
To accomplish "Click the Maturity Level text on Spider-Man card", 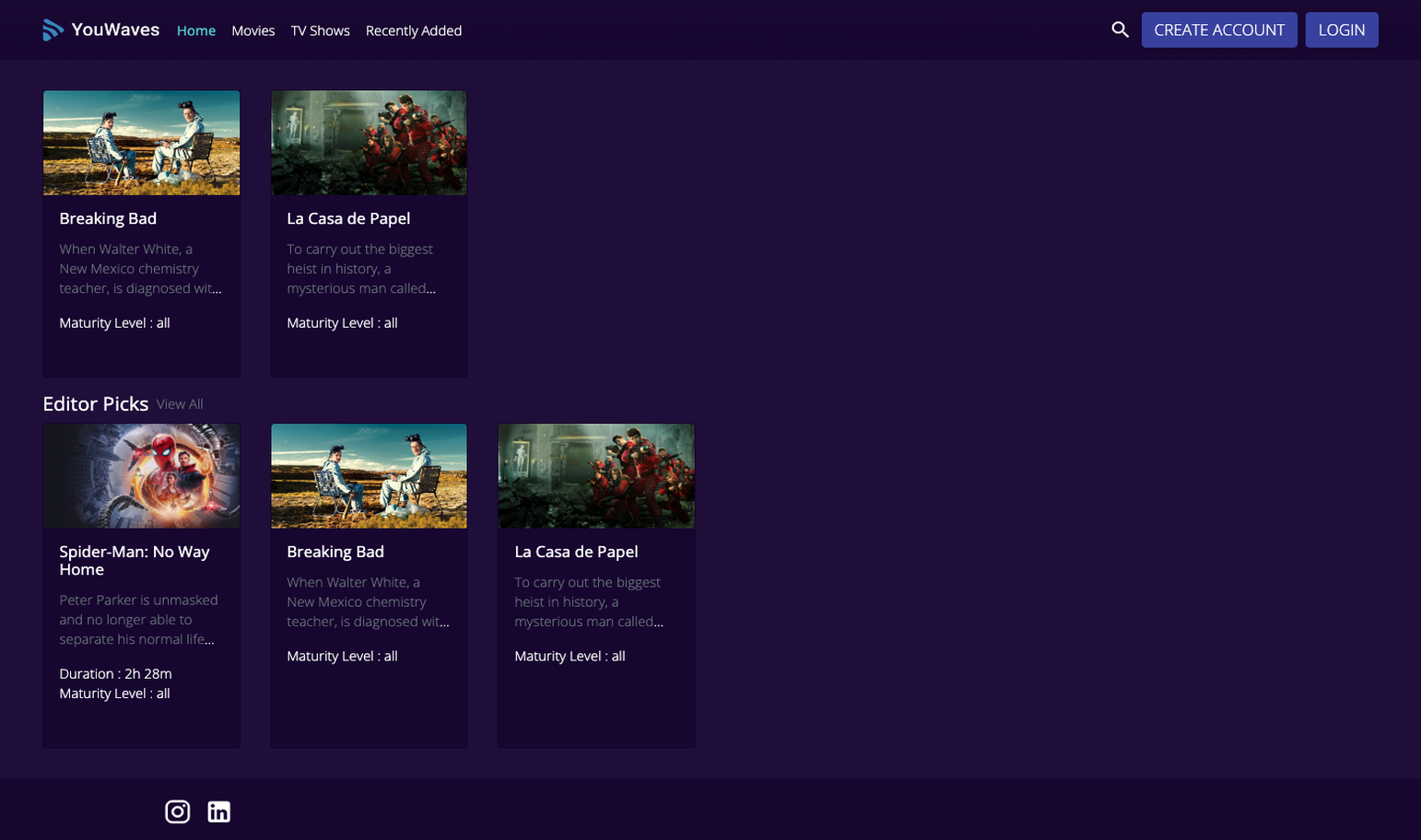I will 114,694.
